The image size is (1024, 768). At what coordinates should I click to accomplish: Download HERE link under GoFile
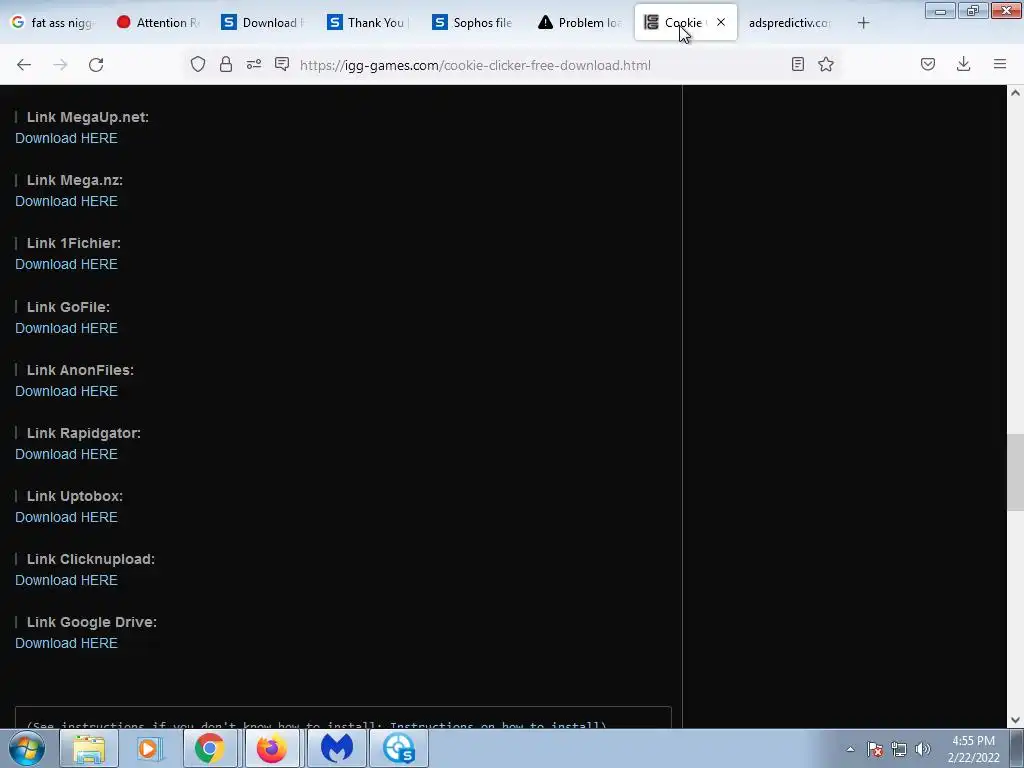[67, 328]
